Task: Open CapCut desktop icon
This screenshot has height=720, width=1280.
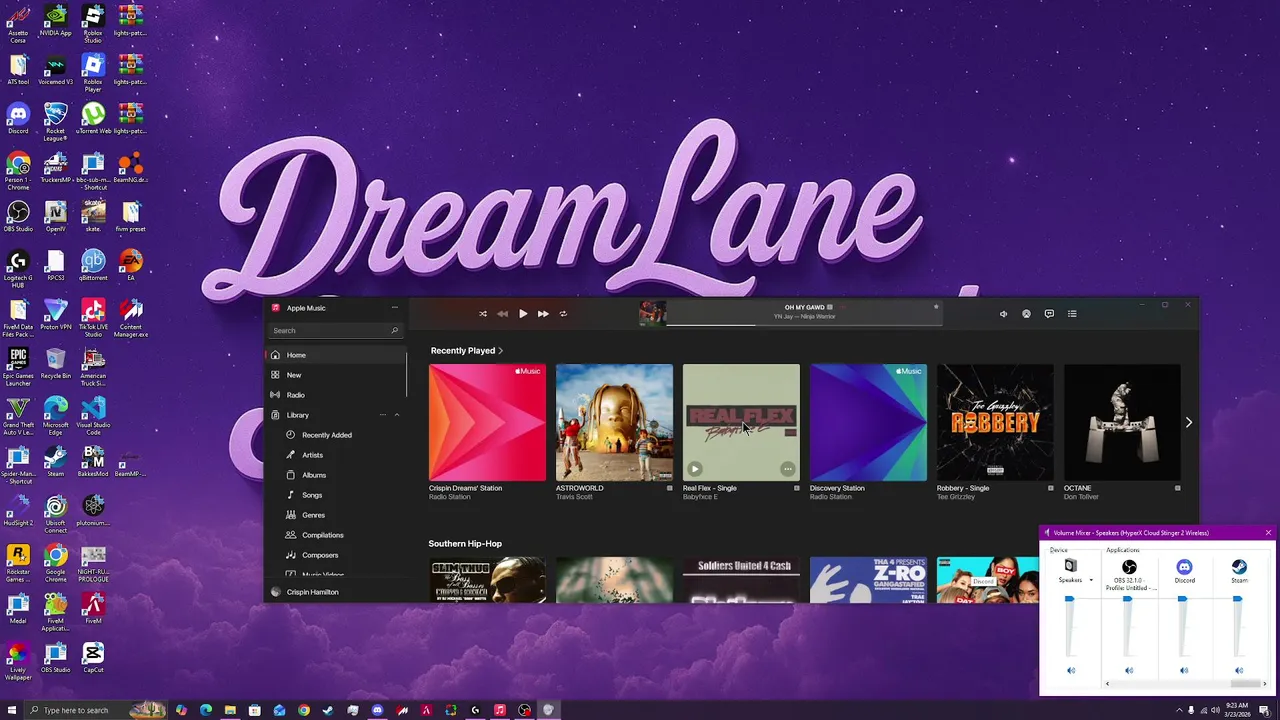Action: click(93, 658)
